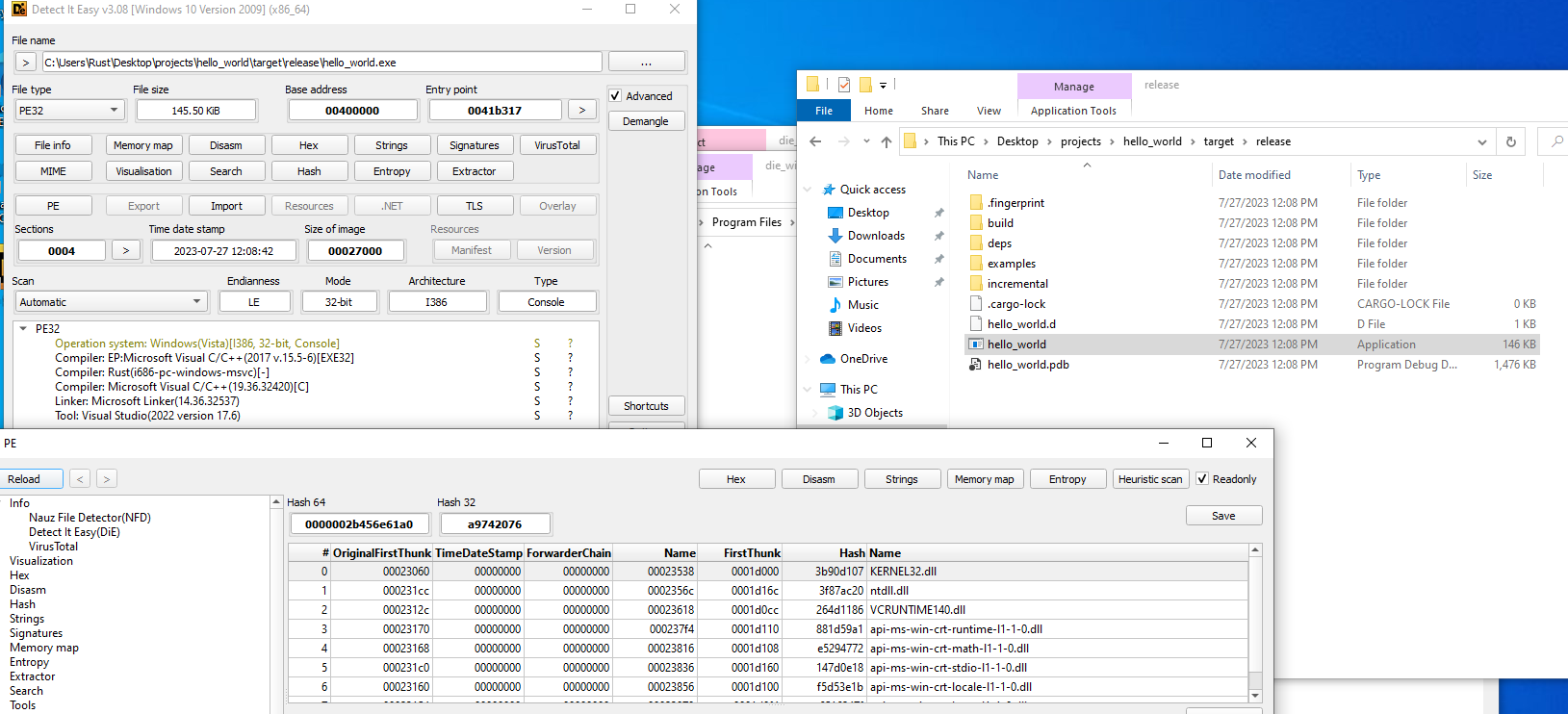Switch to the View ribbon tab
The width and height of the screenshot is (1568, 714).
tap(989, 111)
